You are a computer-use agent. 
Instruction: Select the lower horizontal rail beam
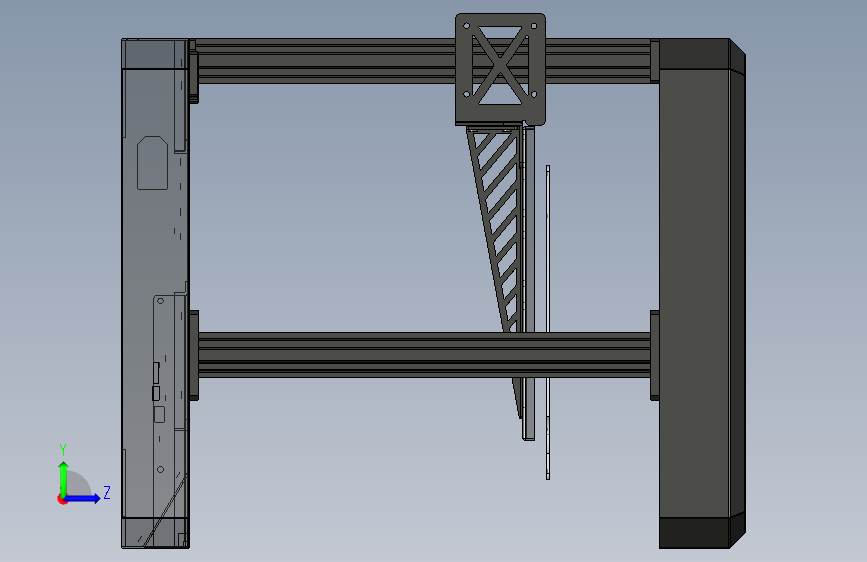pyautogui.click(x=424, y=355)
